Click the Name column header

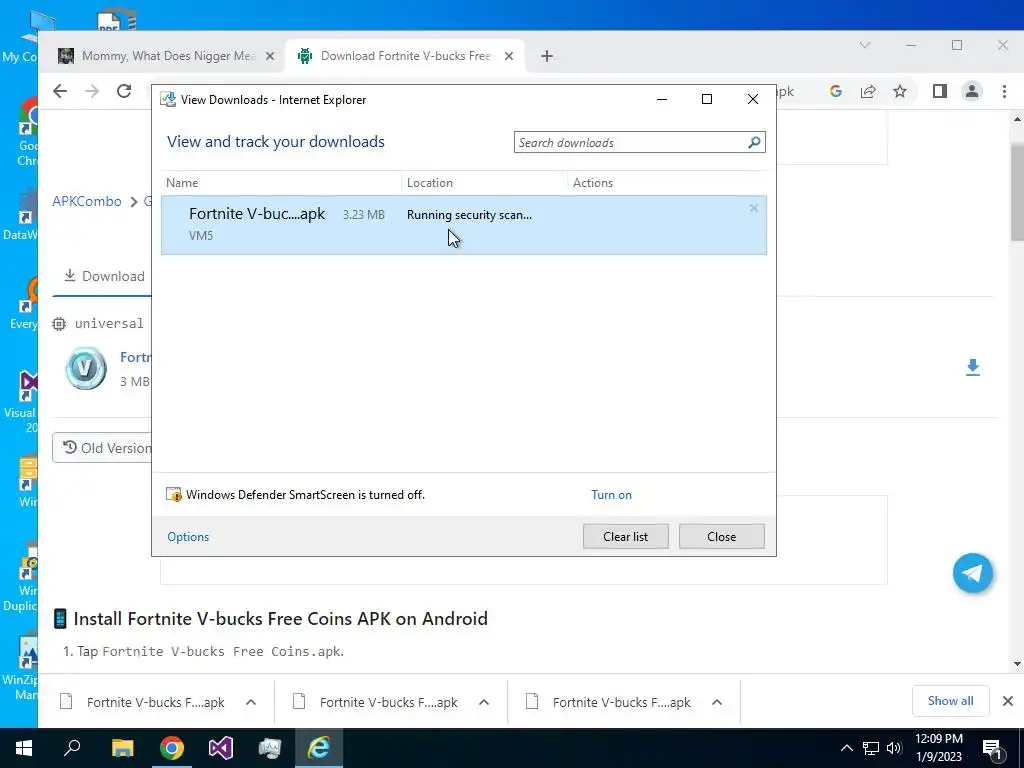pos(182,183)
